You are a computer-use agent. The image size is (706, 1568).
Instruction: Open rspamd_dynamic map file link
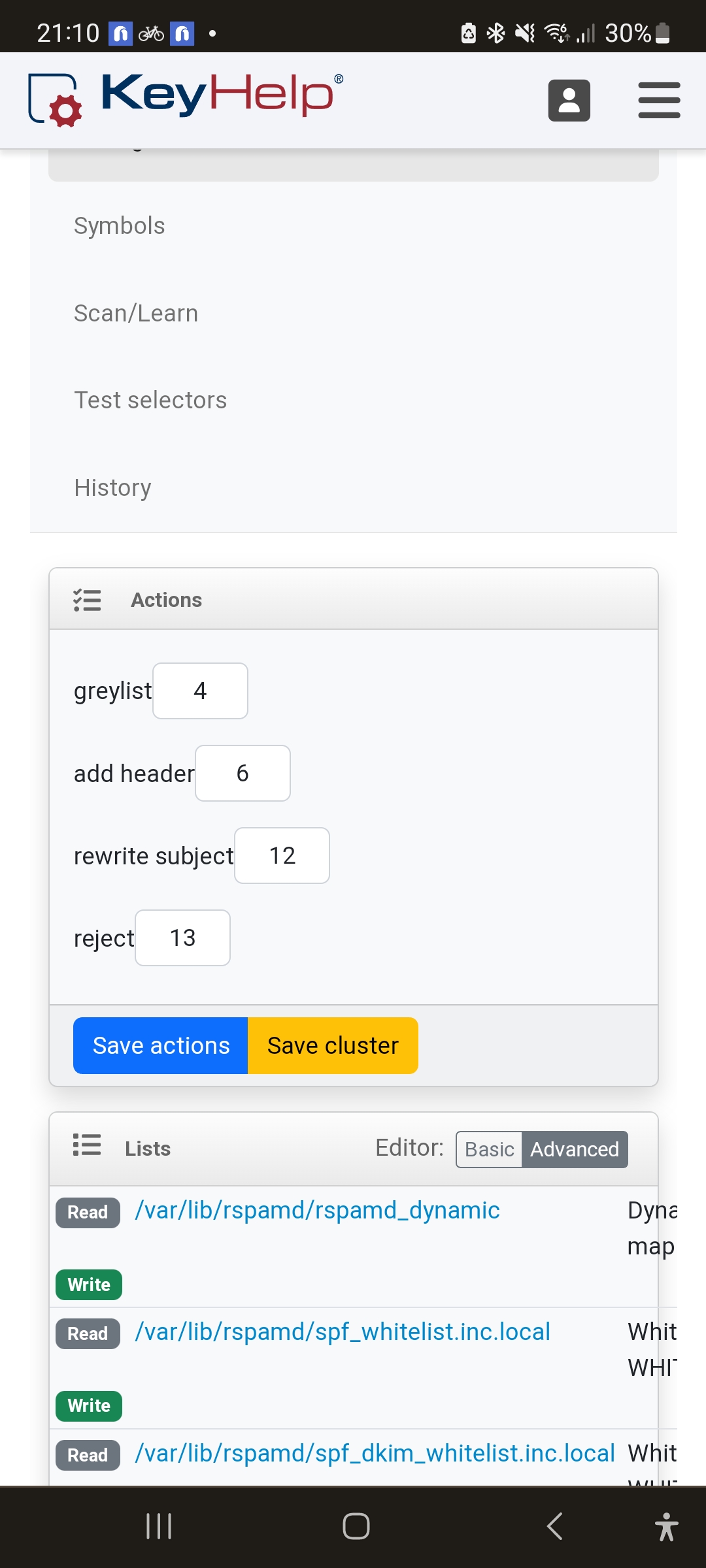[x=317, y=1211]
